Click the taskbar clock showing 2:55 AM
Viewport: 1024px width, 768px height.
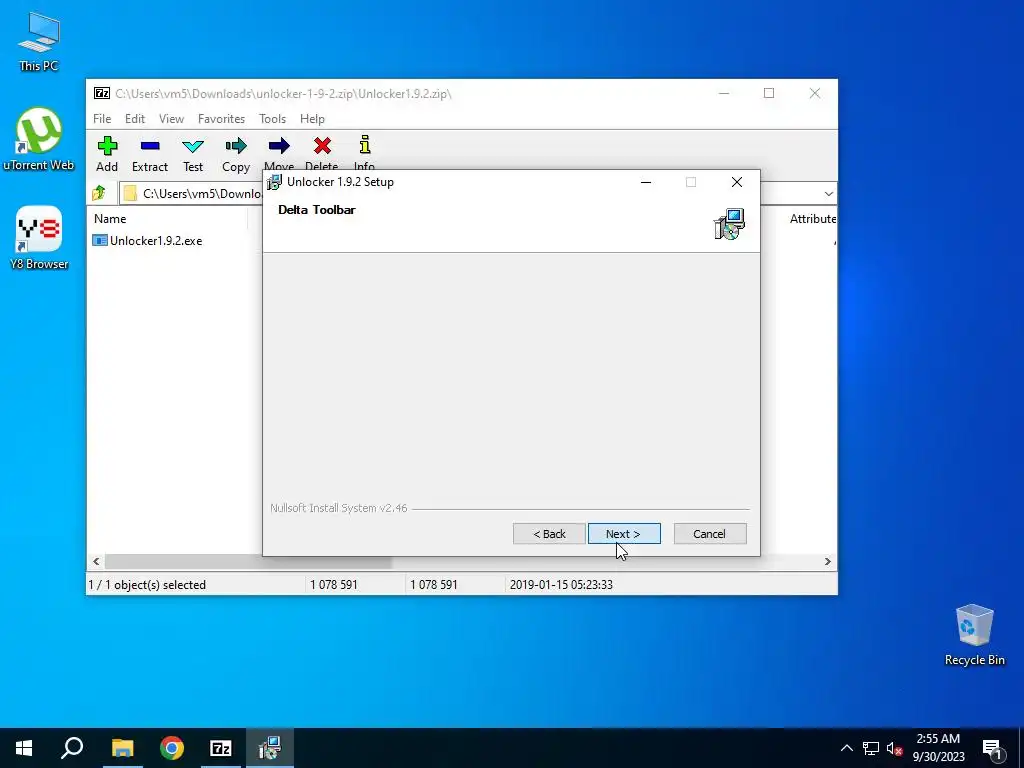click(938, 748)
